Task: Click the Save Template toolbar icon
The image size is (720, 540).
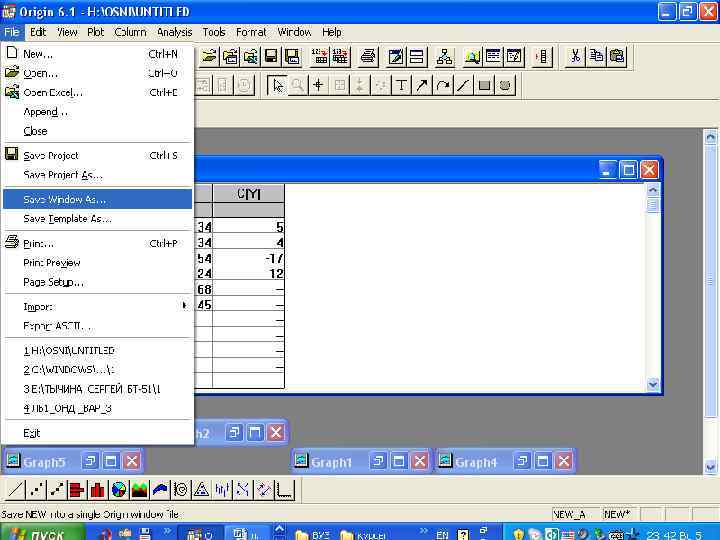Action: [x=292, y=57]
